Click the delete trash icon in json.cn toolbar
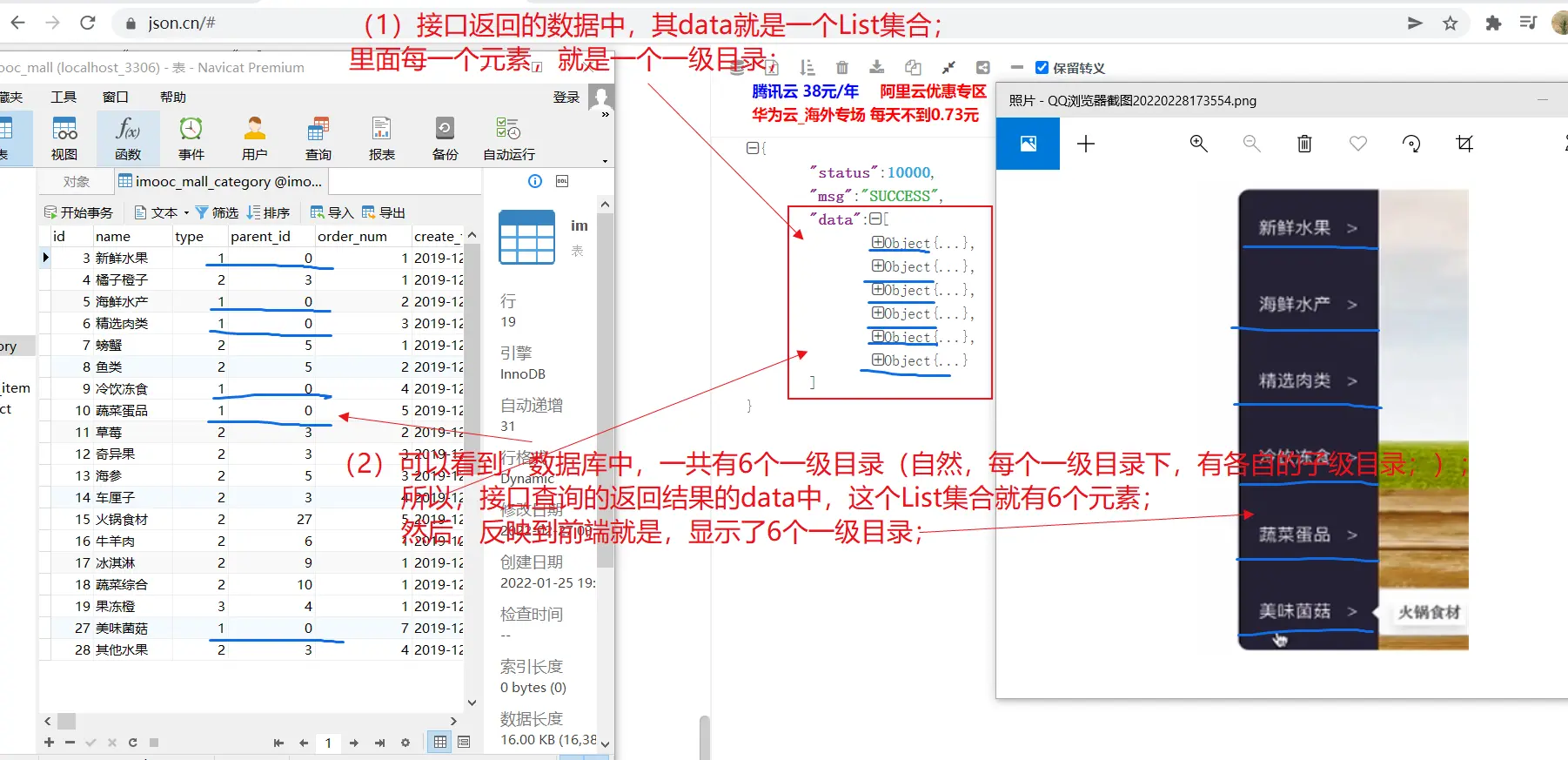 point(841,68)
